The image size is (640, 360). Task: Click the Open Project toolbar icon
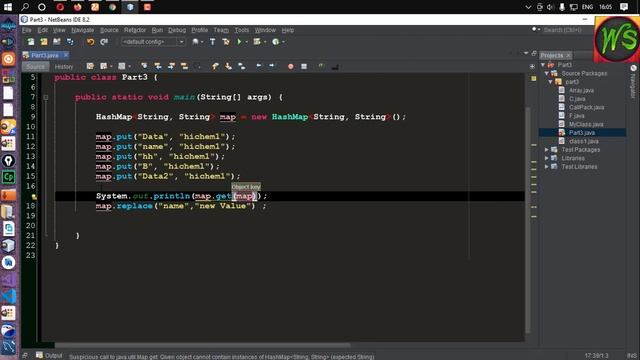(57, 42)
